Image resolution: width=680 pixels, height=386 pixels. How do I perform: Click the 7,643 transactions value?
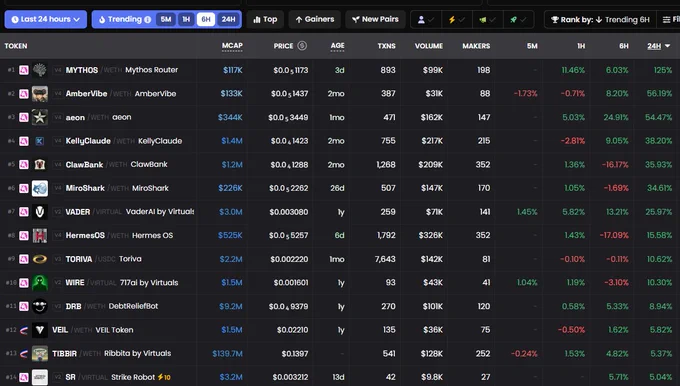[x=385, y=259]
